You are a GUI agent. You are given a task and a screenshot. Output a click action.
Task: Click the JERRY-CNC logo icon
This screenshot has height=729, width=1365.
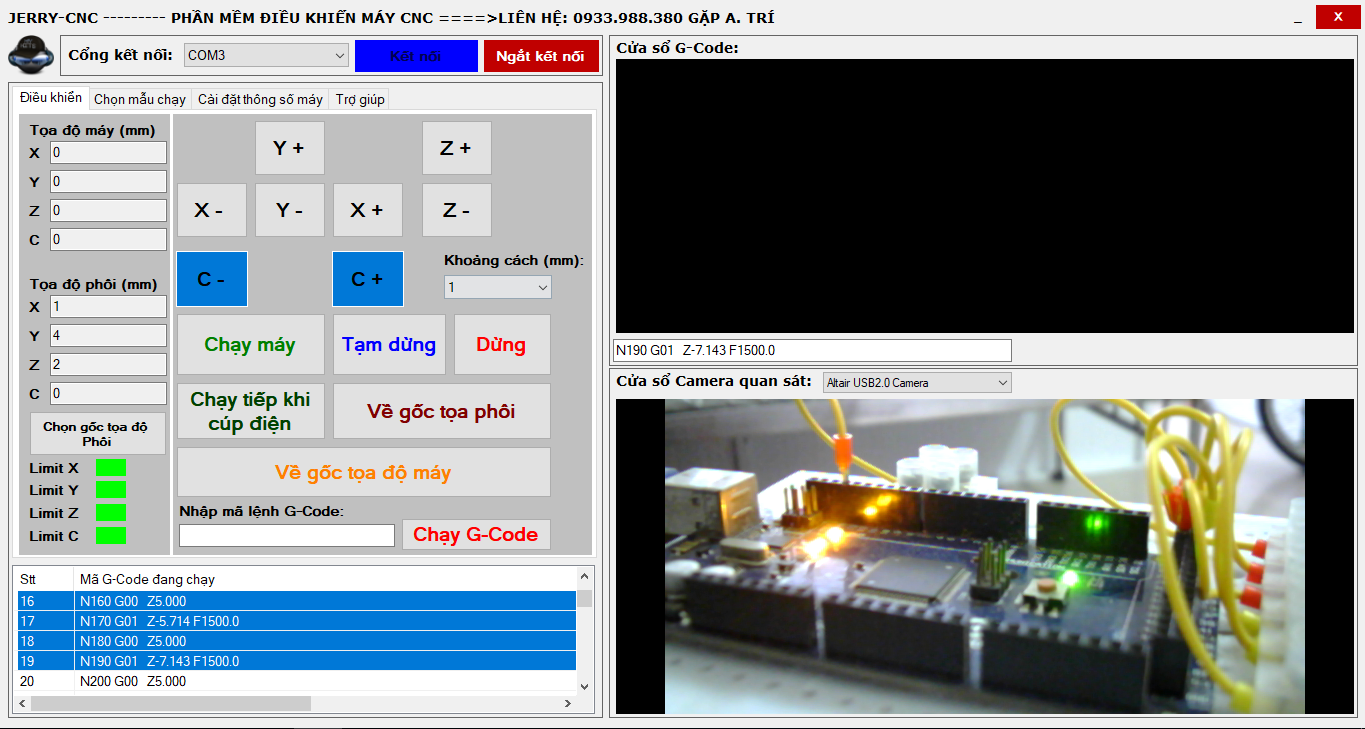coord(31,55)
